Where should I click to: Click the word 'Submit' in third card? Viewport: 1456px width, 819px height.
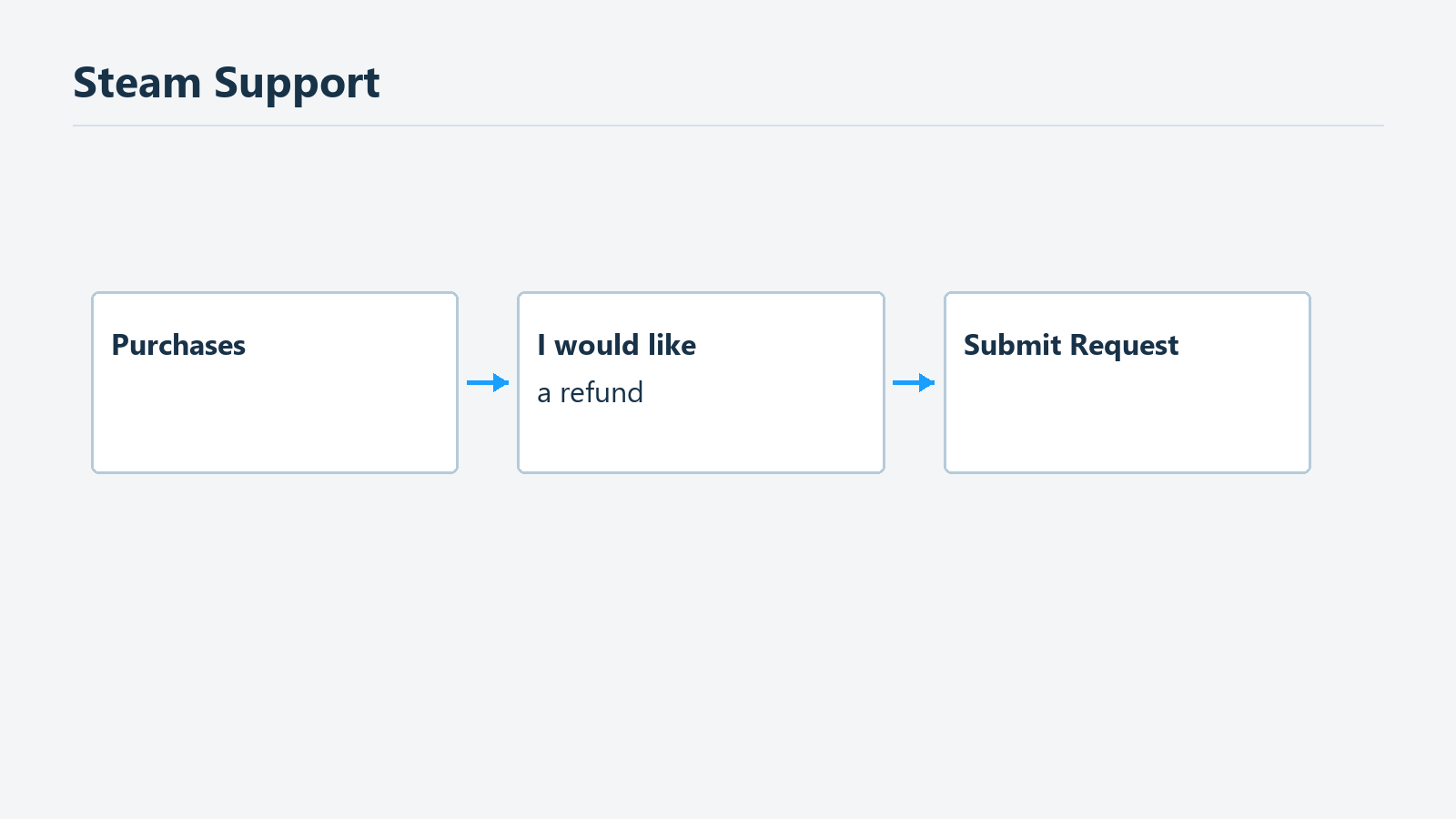pyautogui.click(x=1013, y=345)
